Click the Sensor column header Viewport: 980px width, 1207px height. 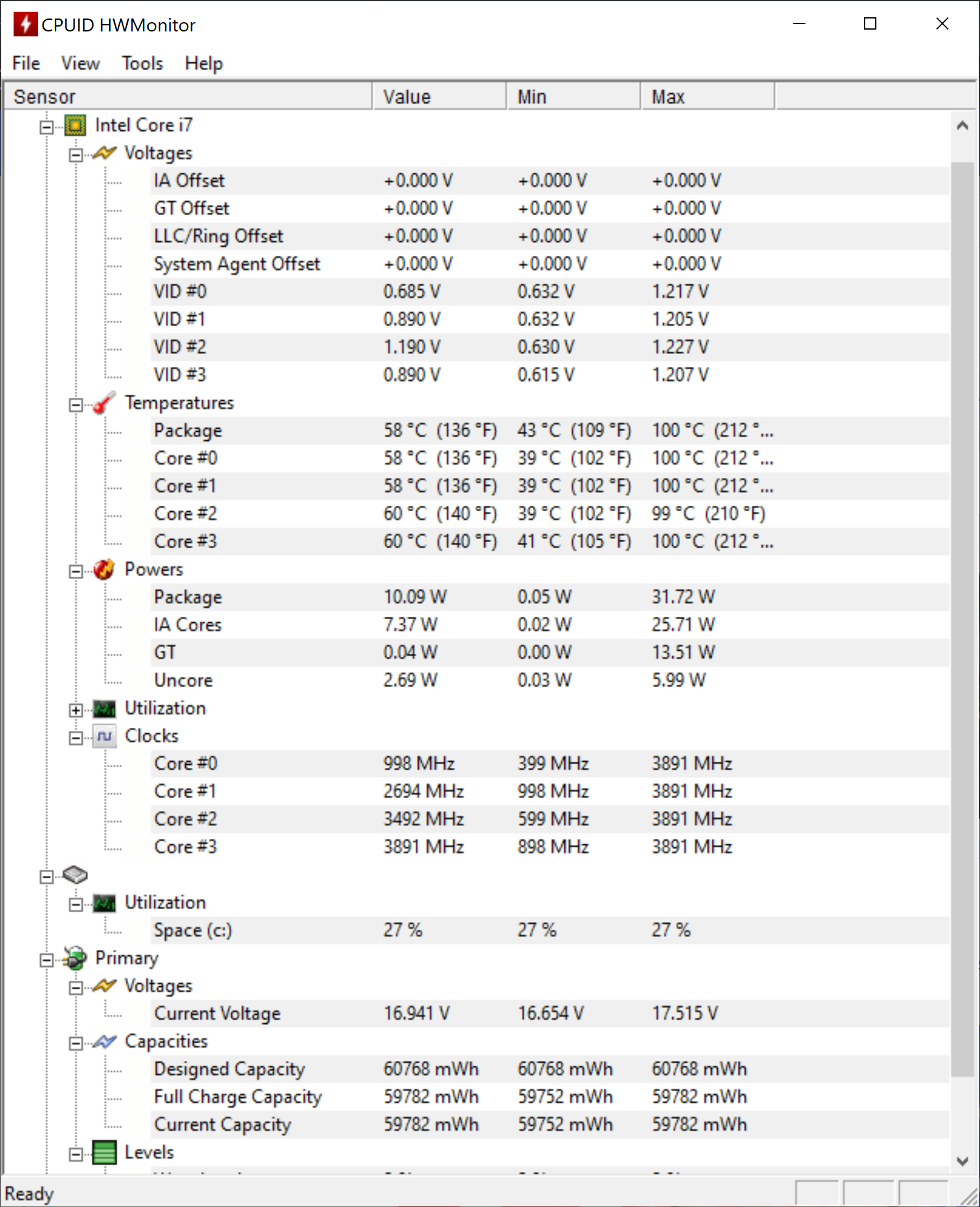pyautogui.click(x=188, y=97)
